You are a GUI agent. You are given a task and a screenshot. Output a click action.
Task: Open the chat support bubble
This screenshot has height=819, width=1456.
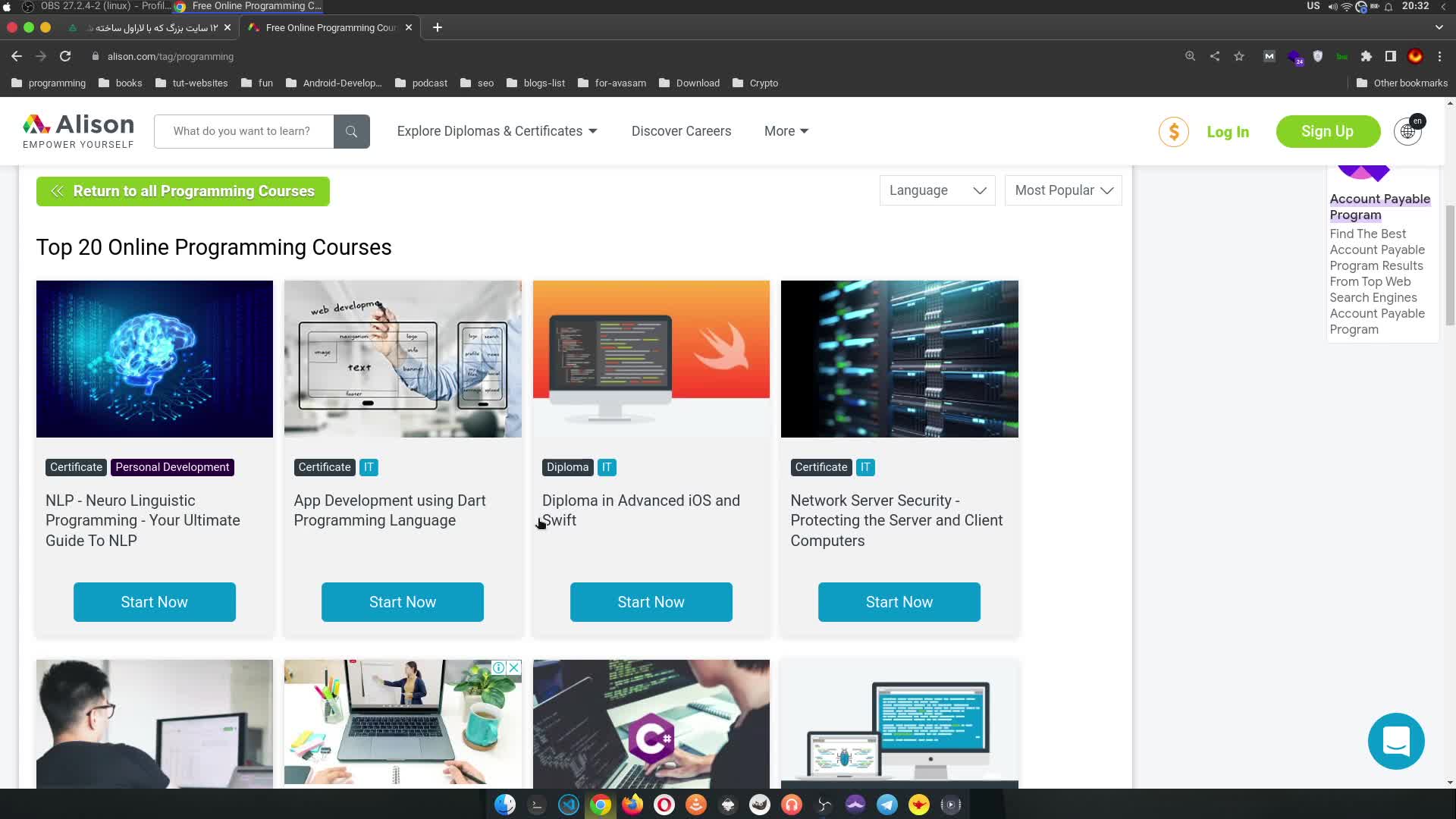[x=1396, y=741]
